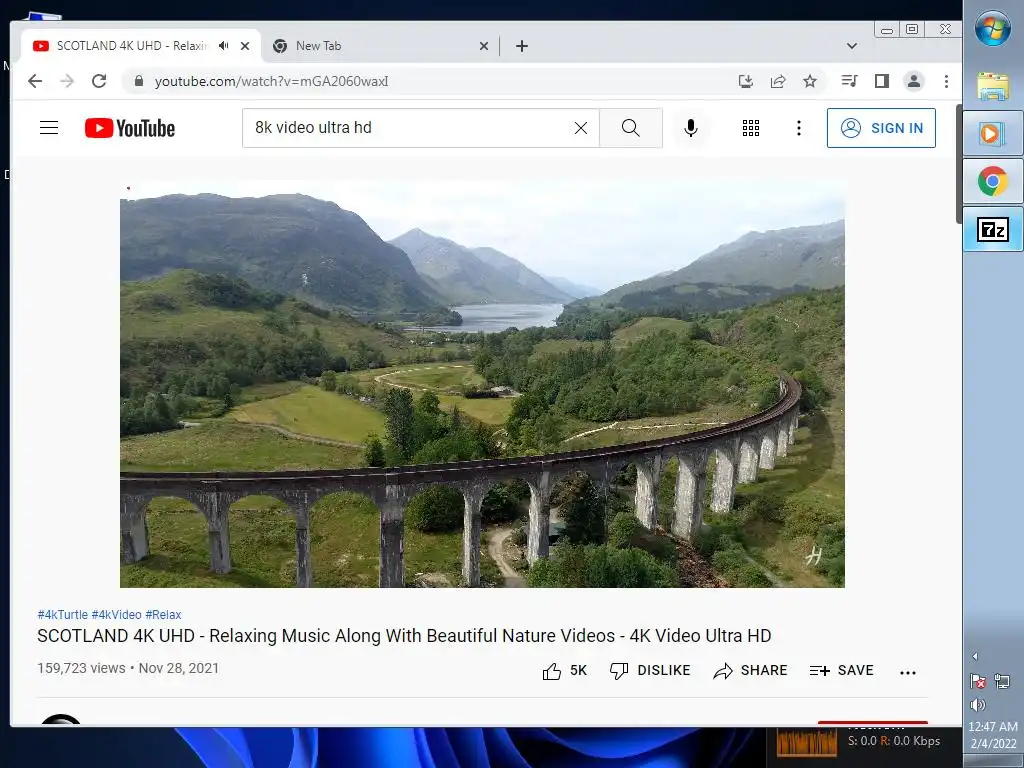Open a new browser tab
The height and width of the screenshot is (768, 1024).
coord(522,46)
